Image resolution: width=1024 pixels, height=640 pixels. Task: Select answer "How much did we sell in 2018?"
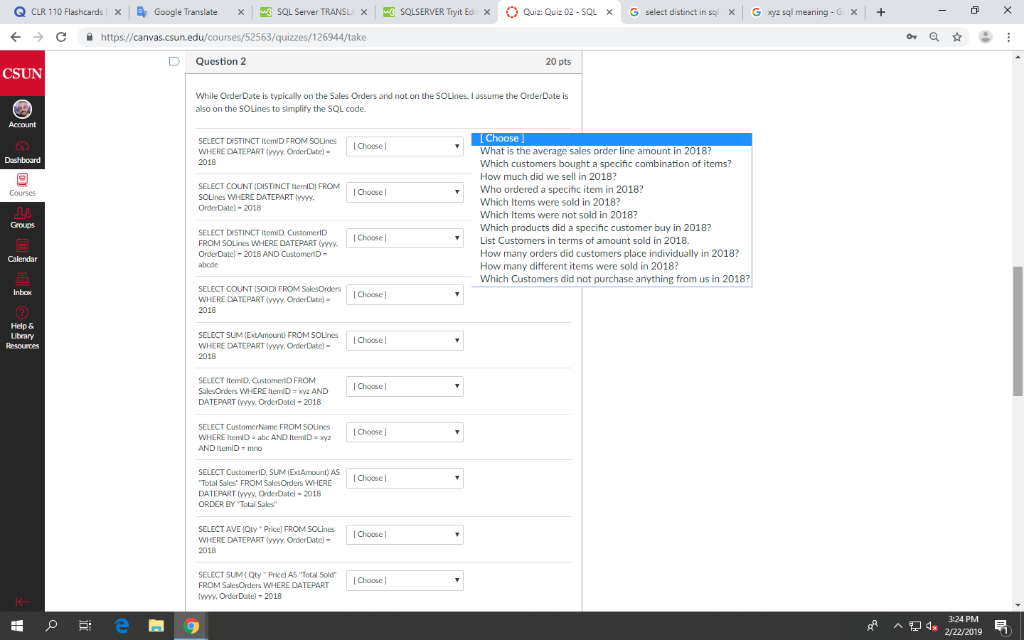tap(548, 176)
